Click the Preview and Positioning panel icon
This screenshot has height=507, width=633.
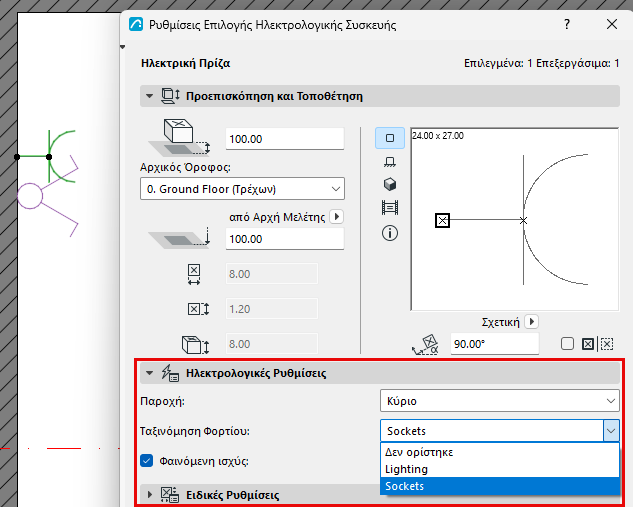[x=170, y=96]
